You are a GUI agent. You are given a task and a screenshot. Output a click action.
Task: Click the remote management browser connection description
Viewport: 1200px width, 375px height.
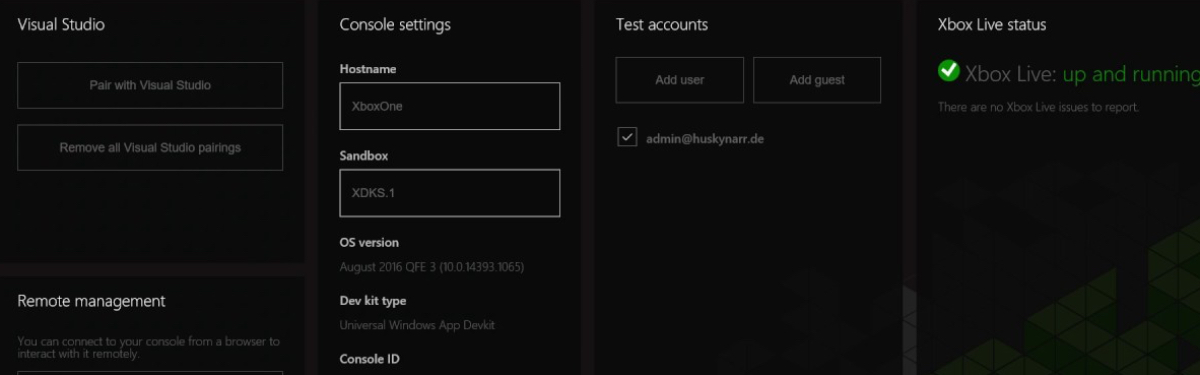pos(149,347)
